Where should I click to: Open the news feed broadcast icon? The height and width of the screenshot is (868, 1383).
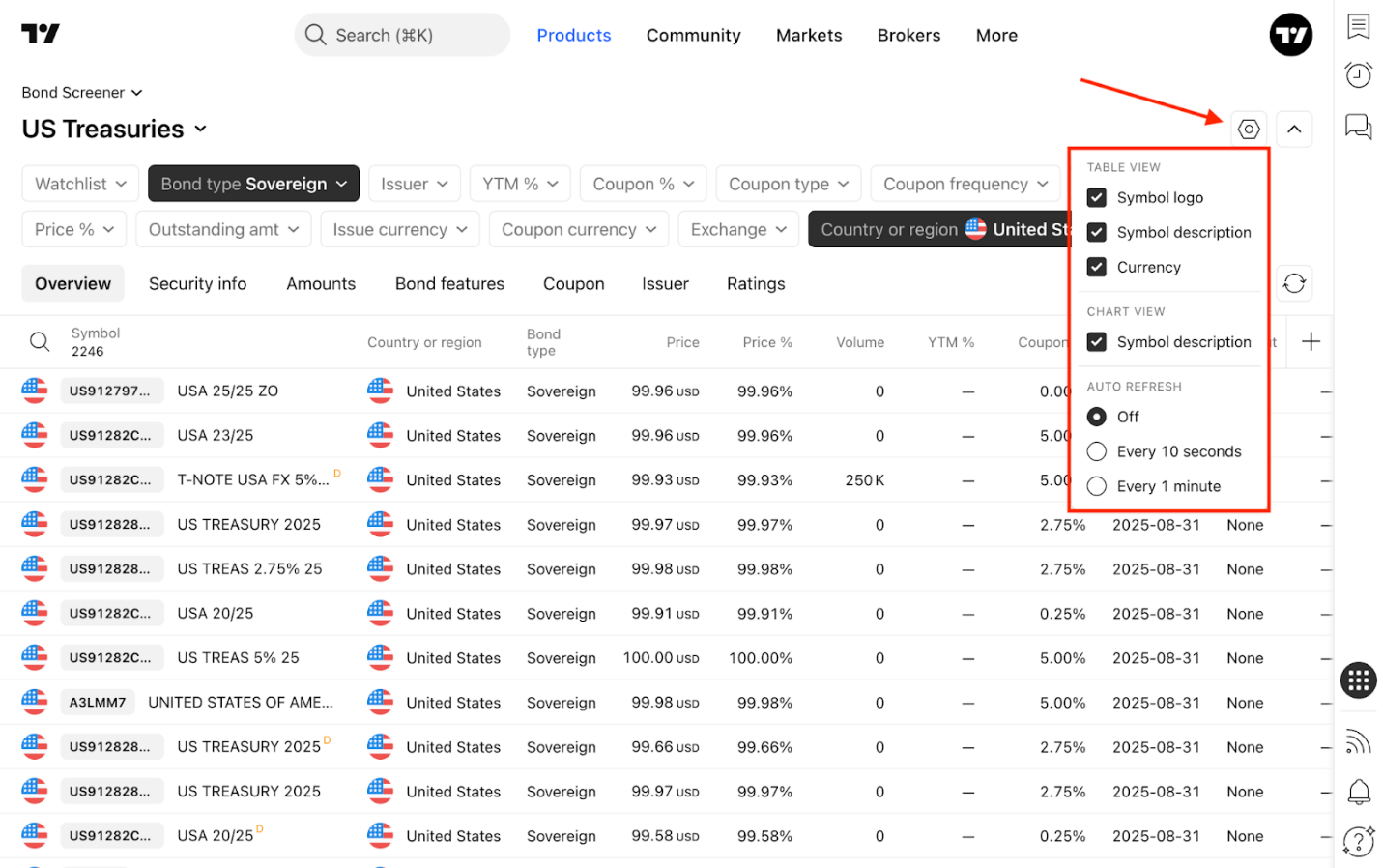(1358, 741)
